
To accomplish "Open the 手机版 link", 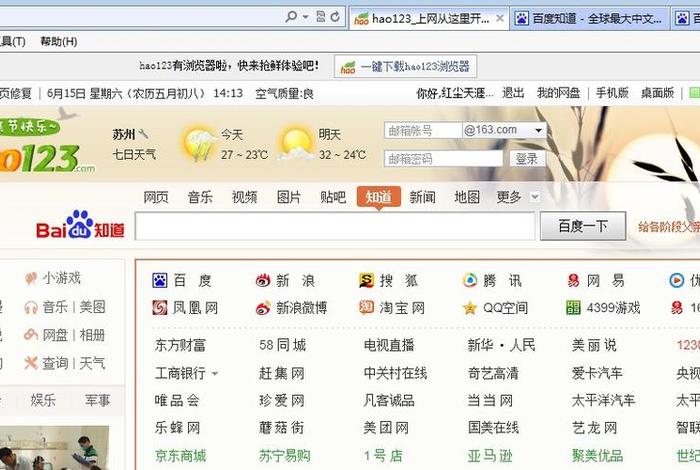I will (x=612, y=93).
